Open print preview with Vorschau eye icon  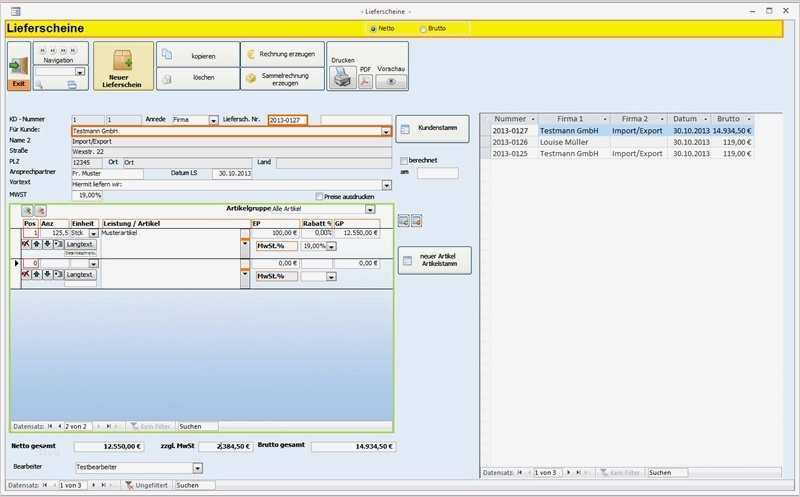pos(391,82)
